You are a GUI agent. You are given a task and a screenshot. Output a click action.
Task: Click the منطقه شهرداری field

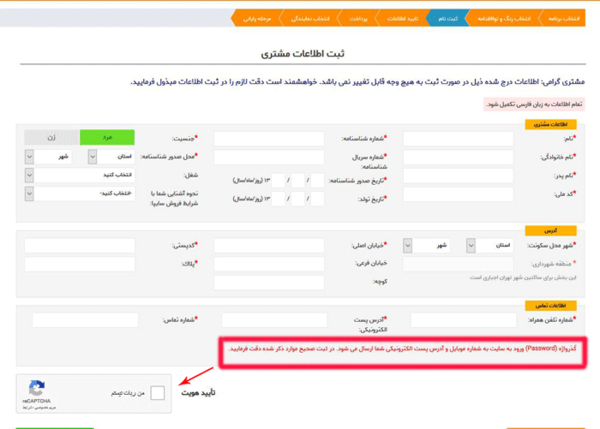458,264
